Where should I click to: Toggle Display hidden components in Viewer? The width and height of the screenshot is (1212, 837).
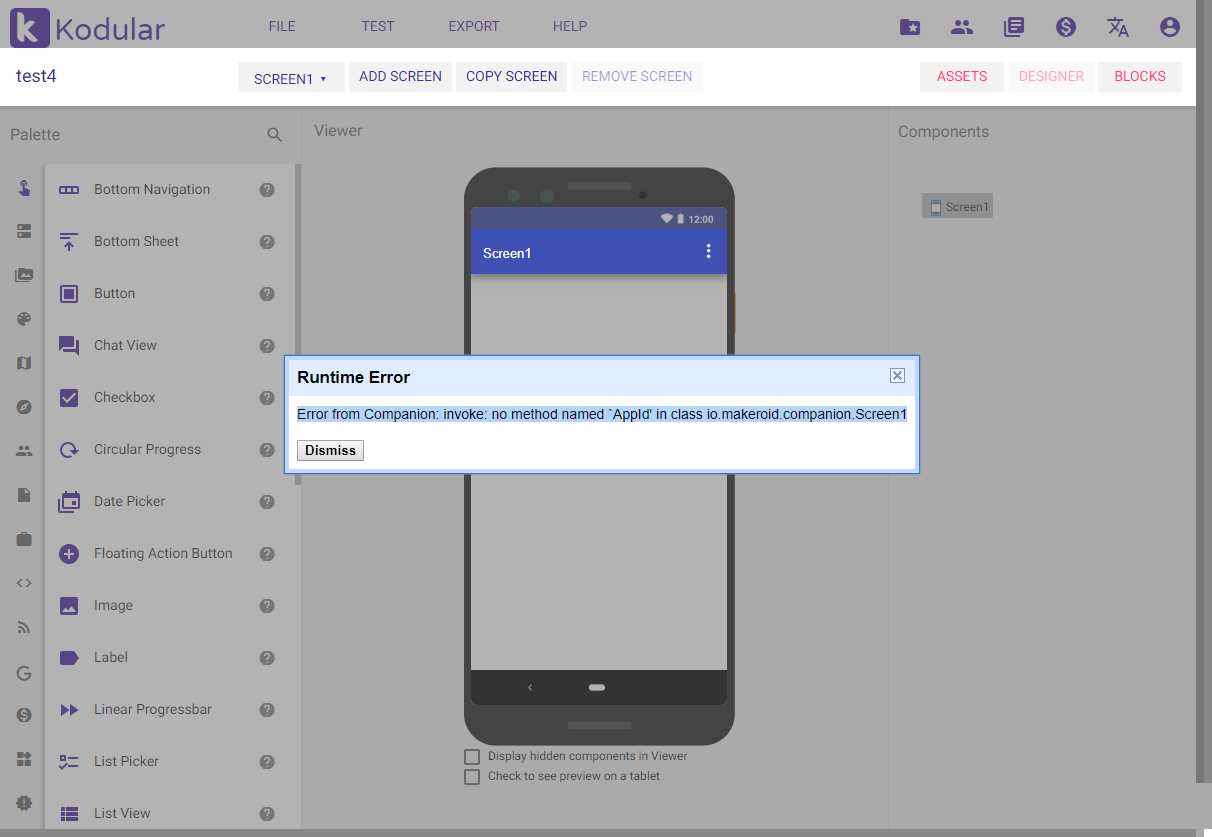472,757
